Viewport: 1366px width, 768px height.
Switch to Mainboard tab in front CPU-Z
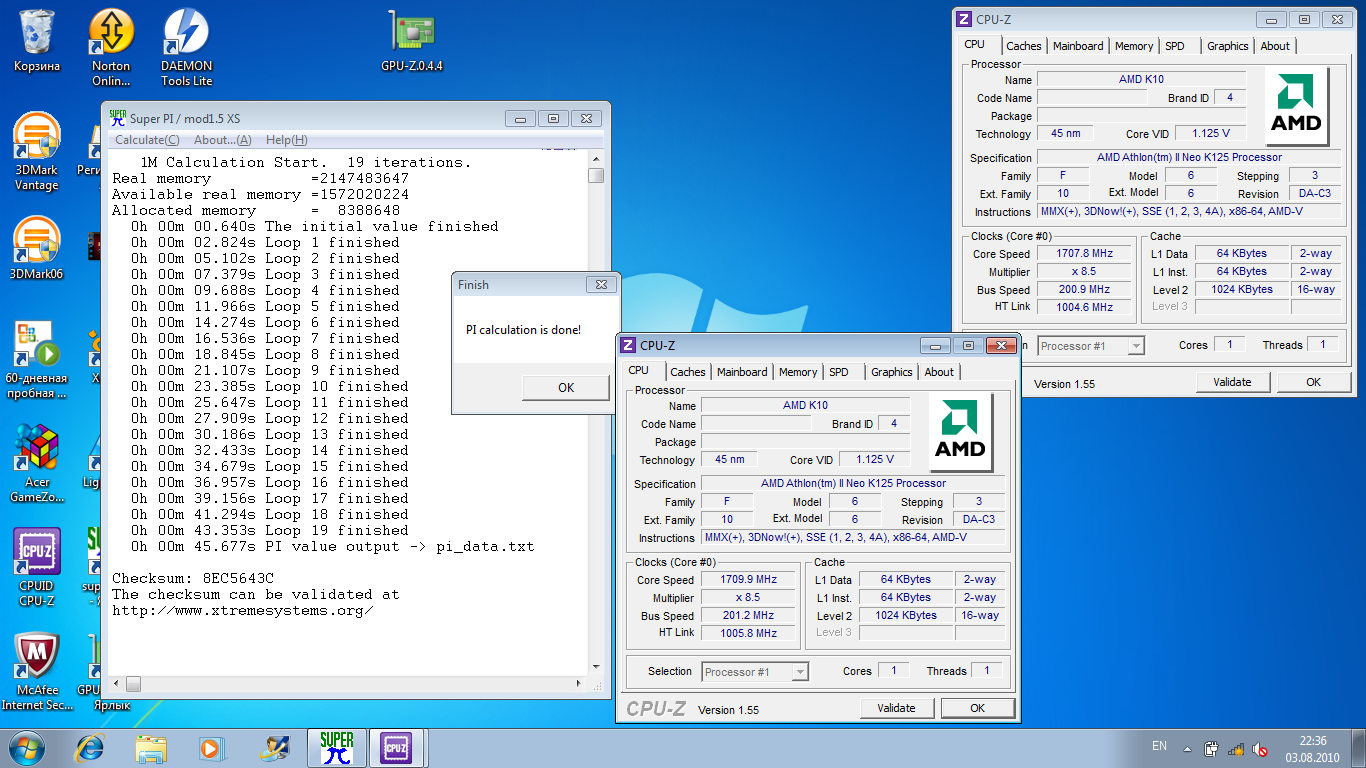[x=742, y=372]
